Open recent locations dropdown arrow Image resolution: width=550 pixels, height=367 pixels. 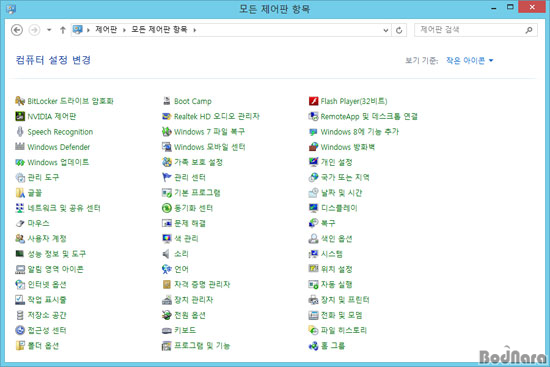[49, 30]
